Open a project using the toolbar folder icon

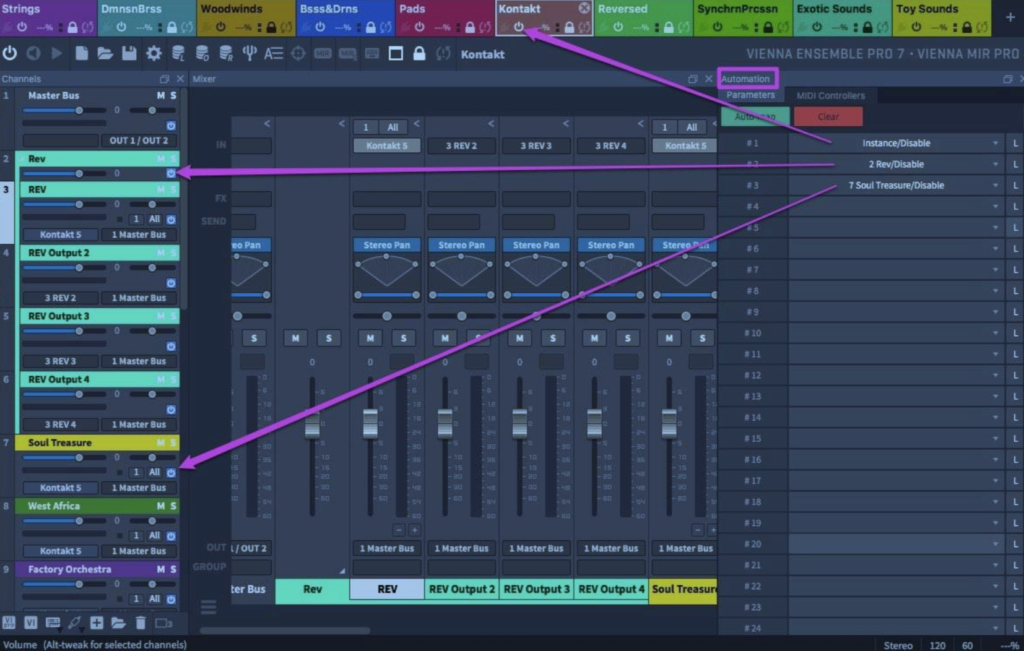[105, 54]
